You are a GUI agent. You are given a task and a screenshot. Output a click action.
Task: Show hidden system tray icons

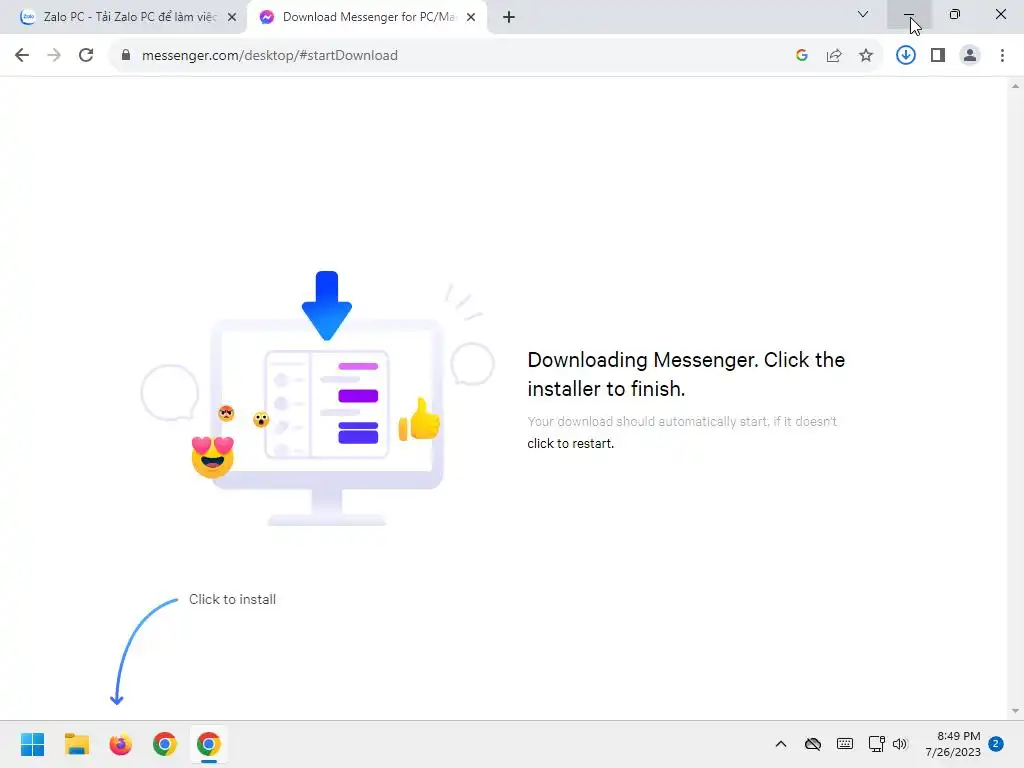click(780, 744)
